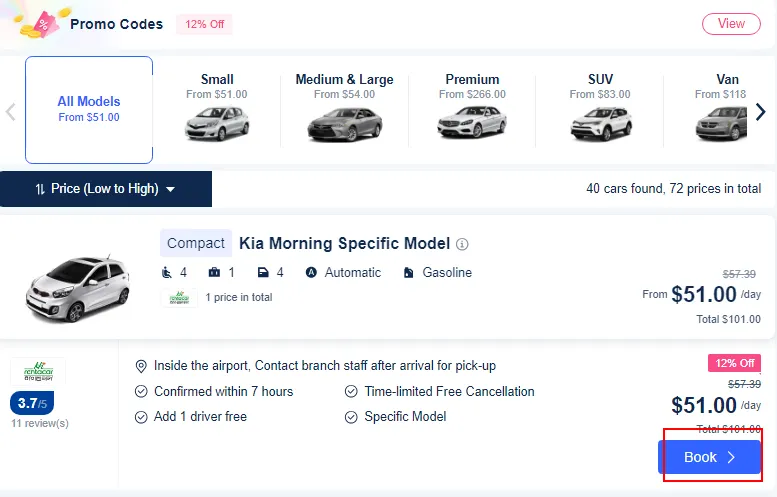Click the luggage count icon
This screenshot has width=777, height=497.
(214, 273)
